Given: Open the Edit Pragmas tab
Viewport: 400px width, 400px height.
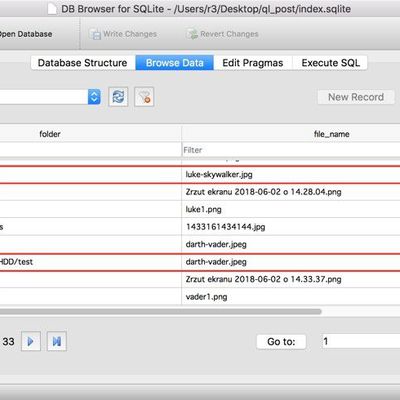Looking at the screenshot, I should [x=253, y=63].
